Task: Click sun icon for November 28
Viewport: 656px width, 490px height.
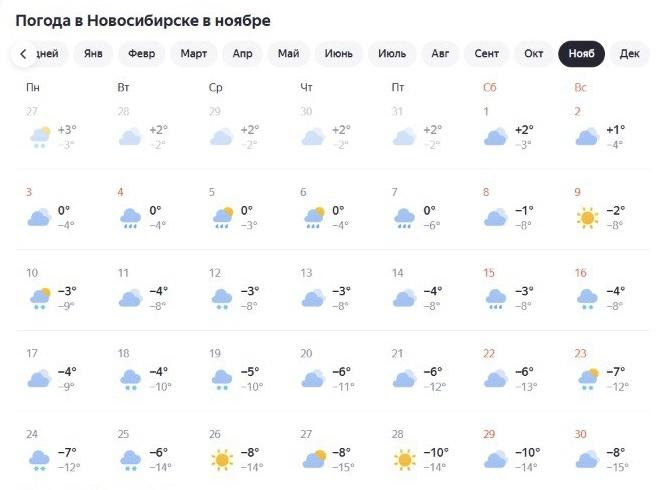Action: coord(404,460)
